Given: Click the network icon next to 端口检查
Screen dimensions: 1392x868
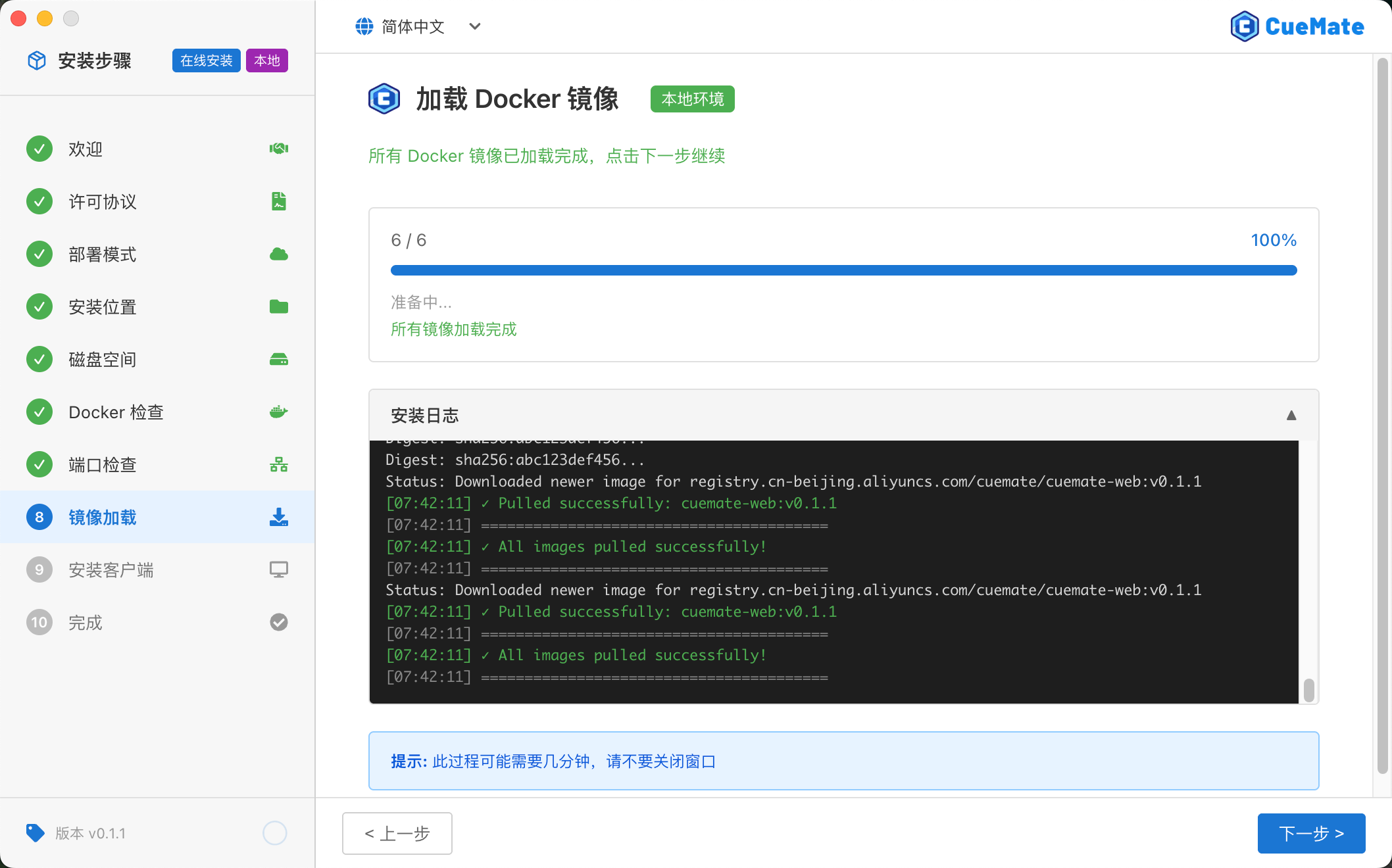Looking at the screenshot, I should coord(279,464).
